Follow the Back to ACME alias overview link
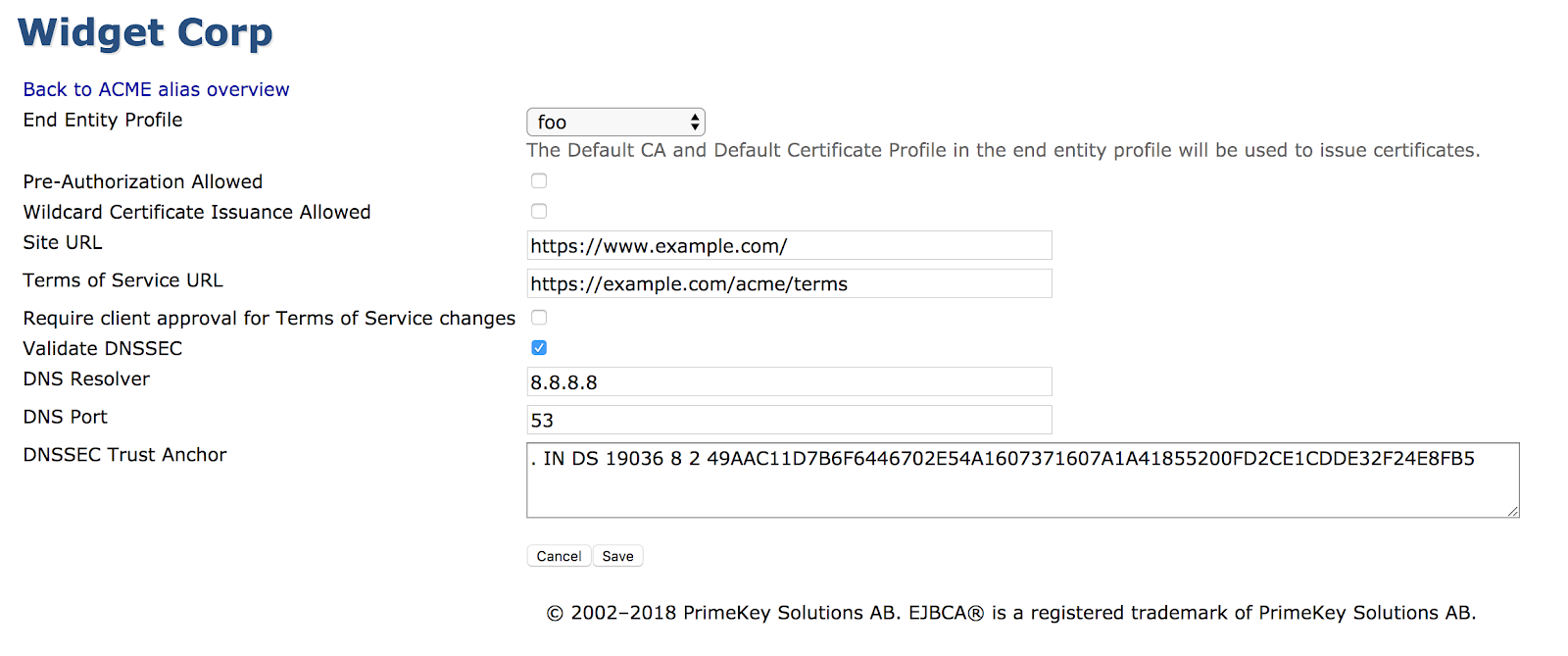The height and width of the screenshot is (656, 1568). pos(155,88)
